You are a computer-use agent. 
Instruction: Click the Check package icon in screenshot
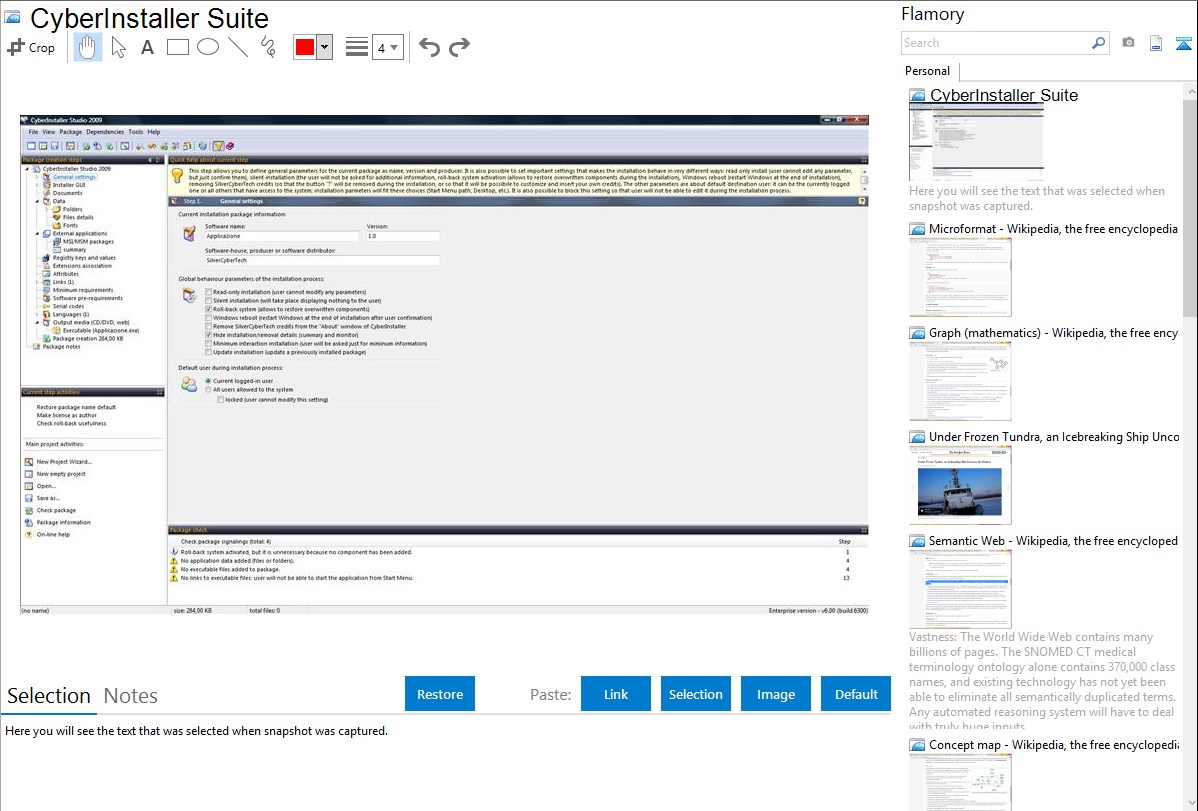(x=28, y=510)
